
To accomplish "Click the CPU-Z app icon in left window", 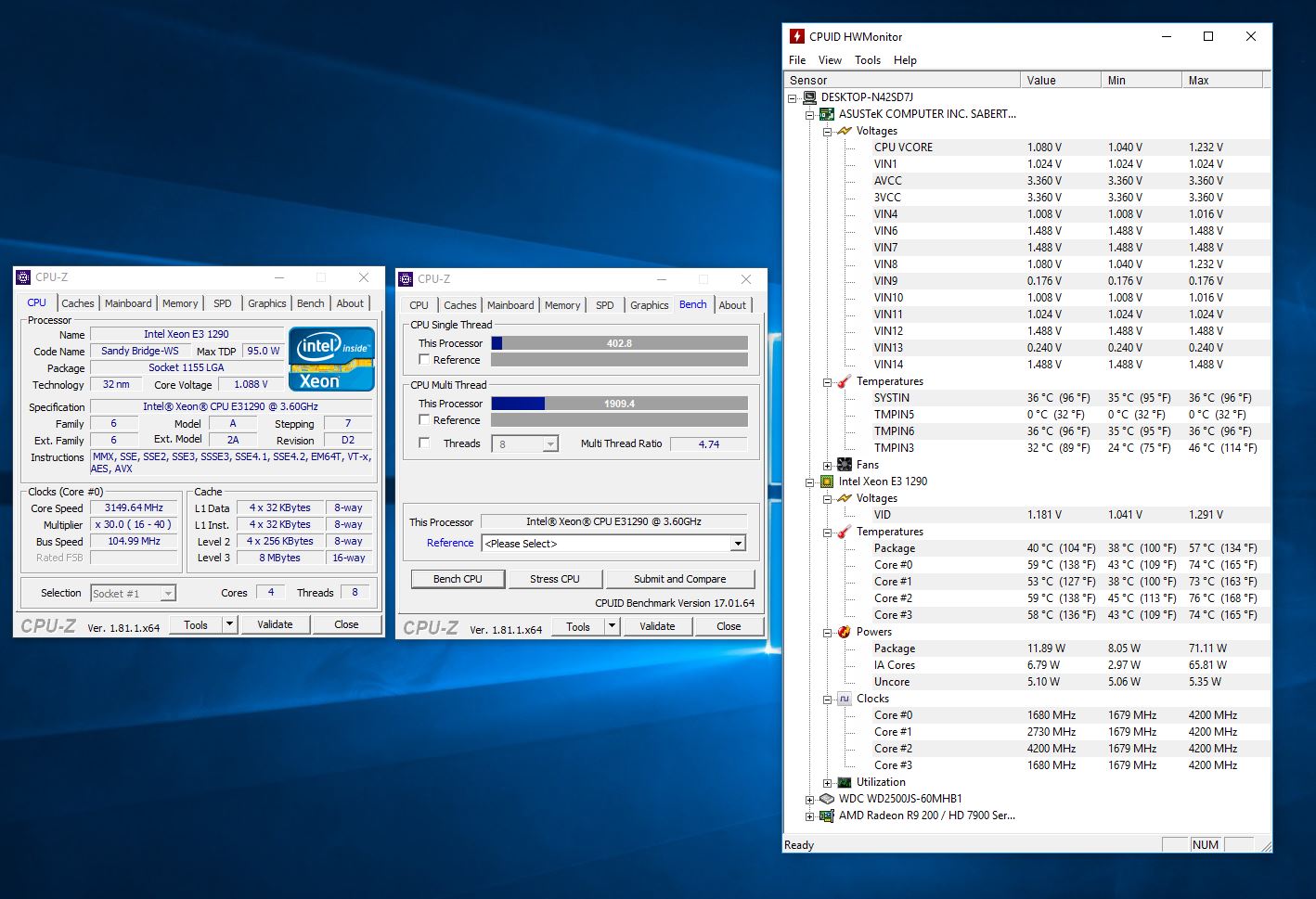I will point(24,277).
